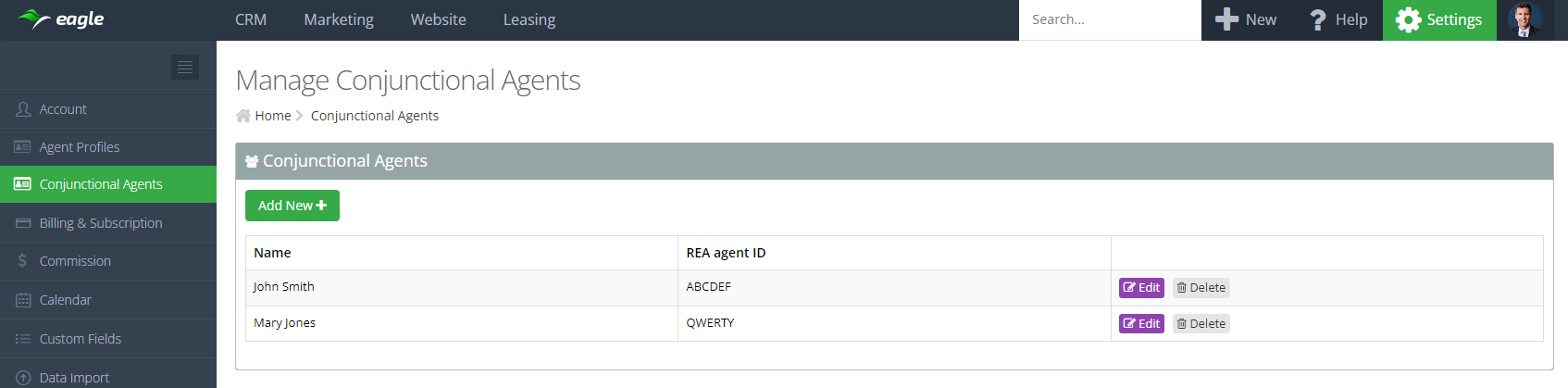Open Custom Fields in sidebar
The height and width of the screenshot is (388, 1568).
tap(81, 339)
